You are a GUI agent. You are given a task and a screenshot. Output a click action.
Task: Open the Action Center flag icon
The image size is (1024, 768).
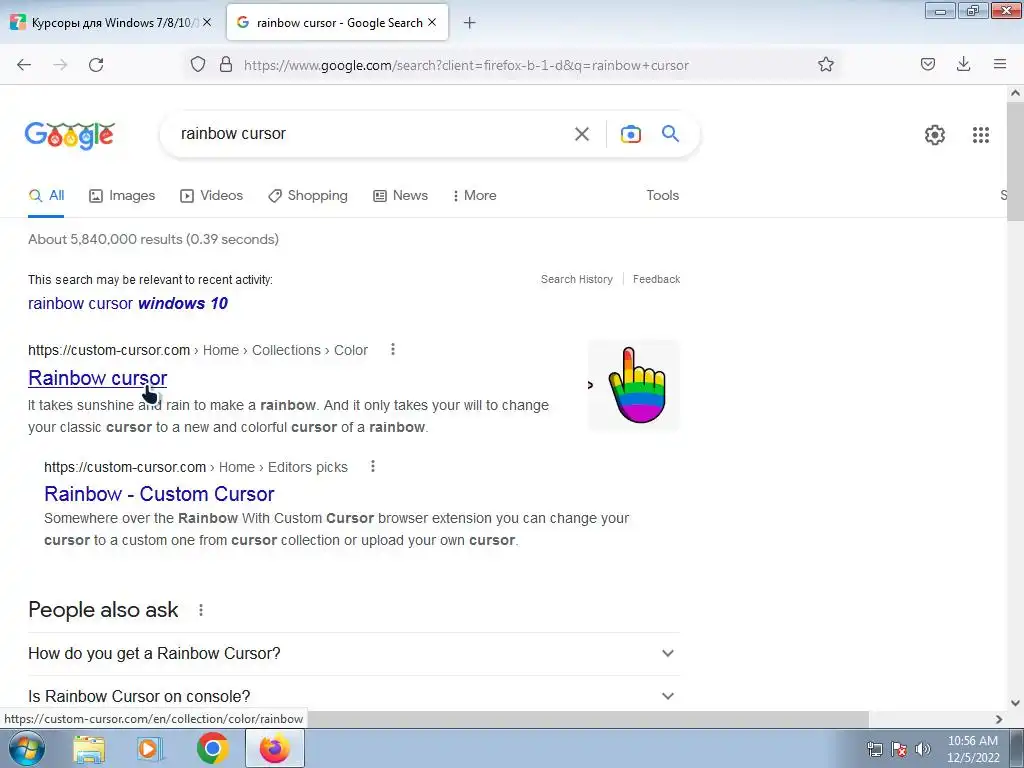click(899, 749)
